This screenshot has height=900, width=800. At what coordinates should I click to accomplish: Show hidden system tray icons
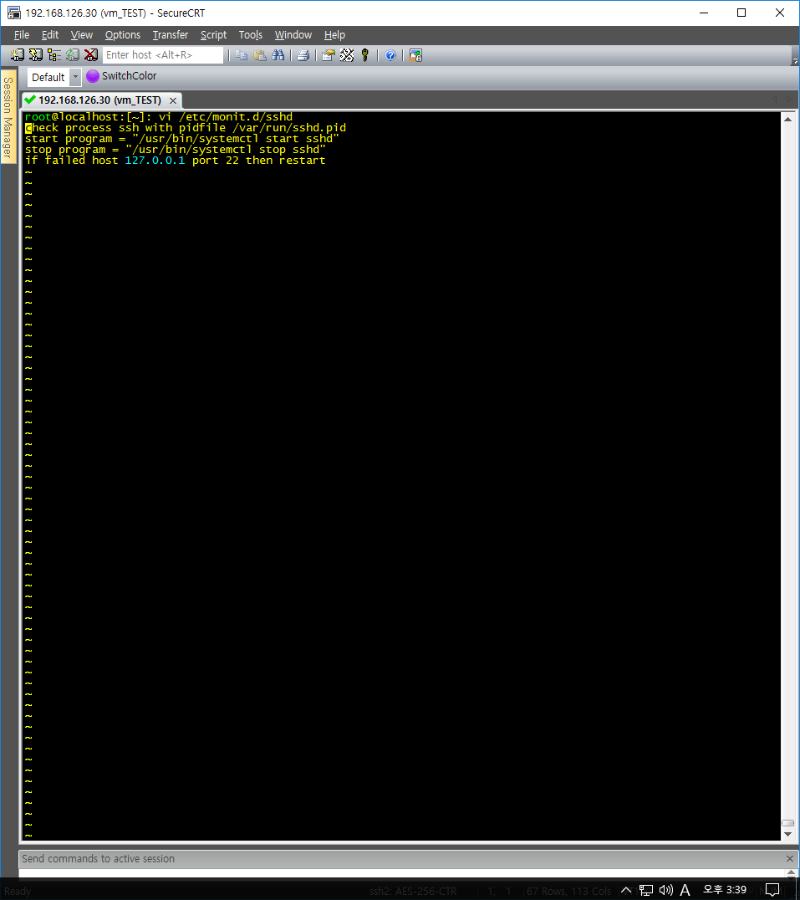pyautogui.click(x=626, y=890)
